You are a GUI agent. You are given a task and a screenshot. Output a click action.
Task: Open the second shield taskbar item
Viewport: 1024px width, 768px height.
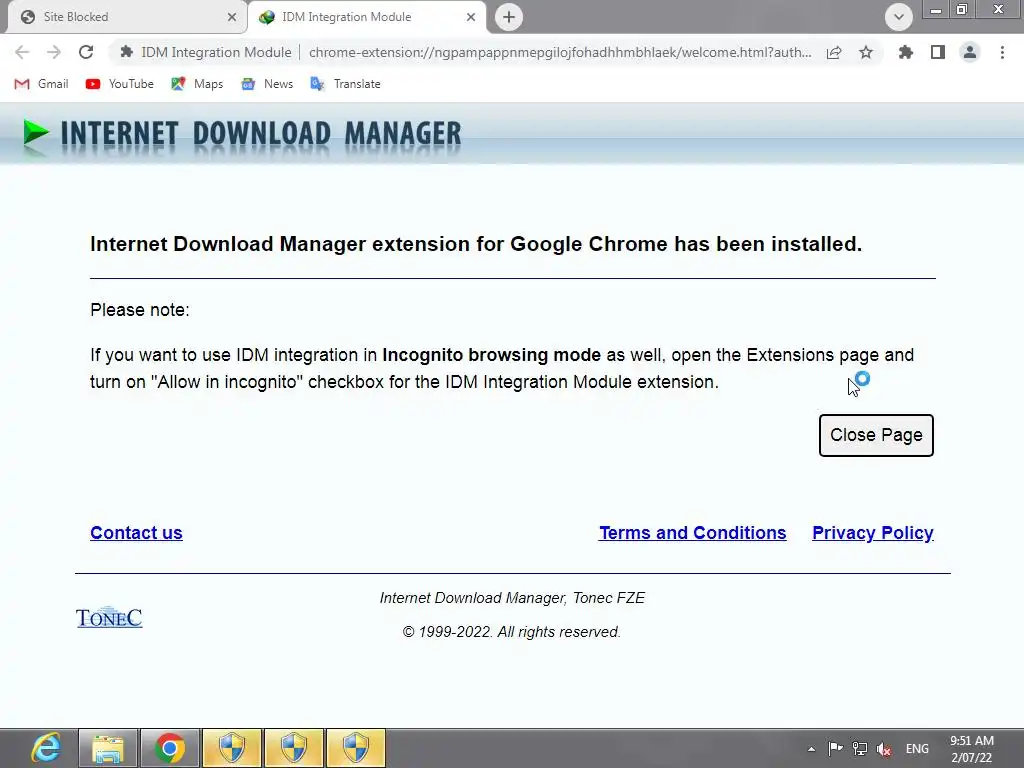(x=294, y=748)
